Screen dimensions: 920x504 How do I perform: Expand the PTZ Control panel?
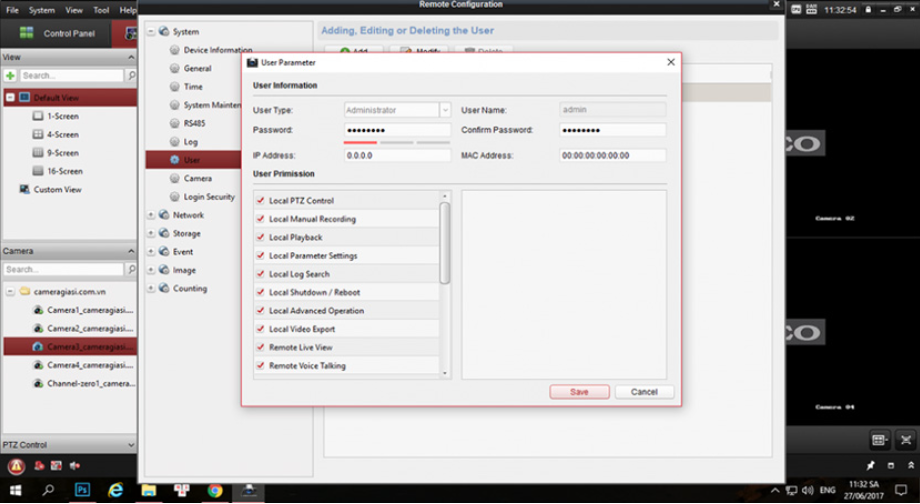point(130,445)
